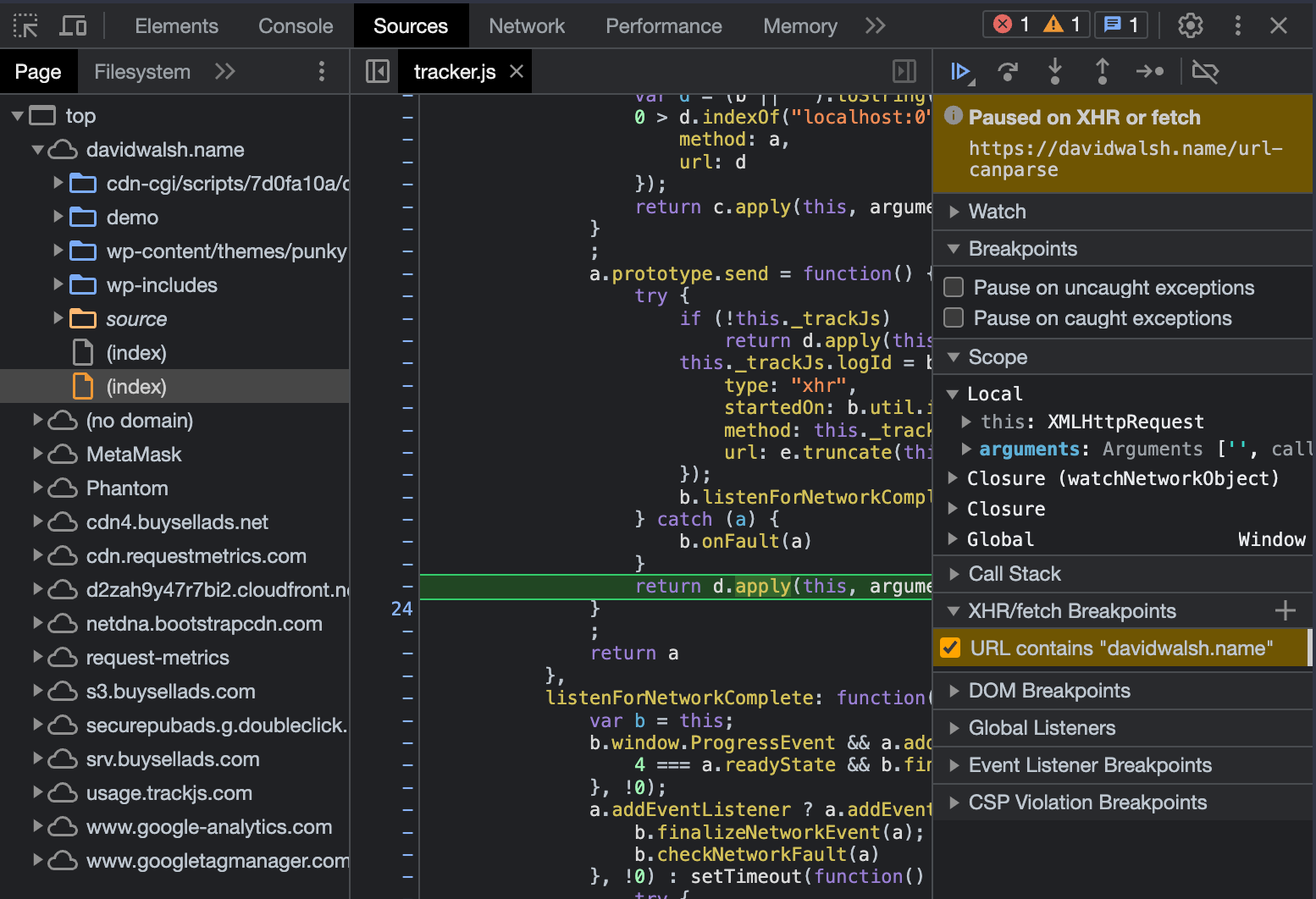The image size is (1316, 899).
Task: Open DevTools settings gear
Action: [x=1190, y=25]
